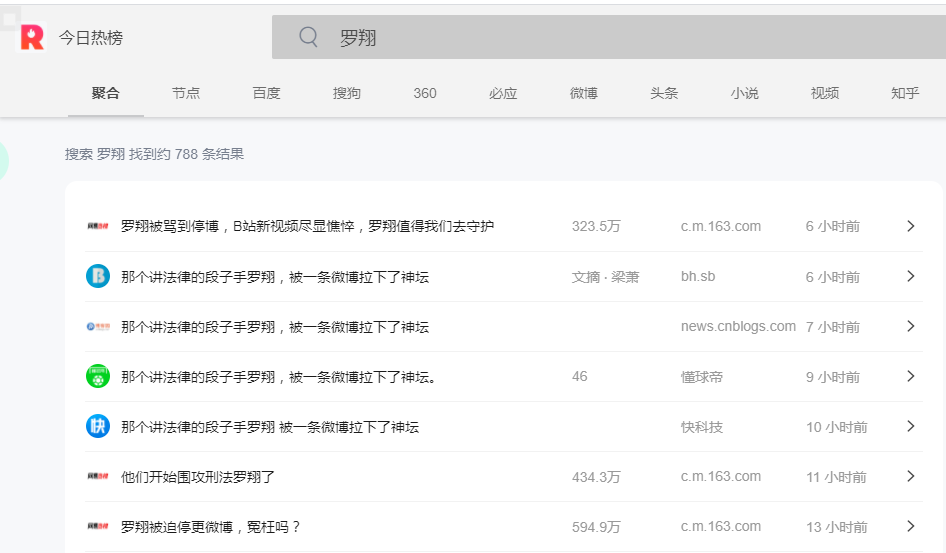Switch to the 百度 tab

pos(266,93)
